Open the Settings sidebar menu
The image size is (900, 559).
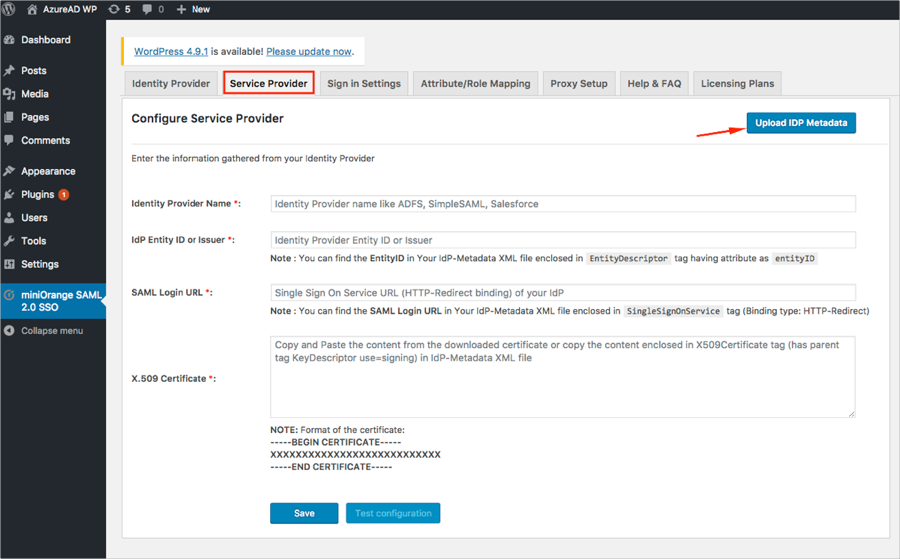39,264
